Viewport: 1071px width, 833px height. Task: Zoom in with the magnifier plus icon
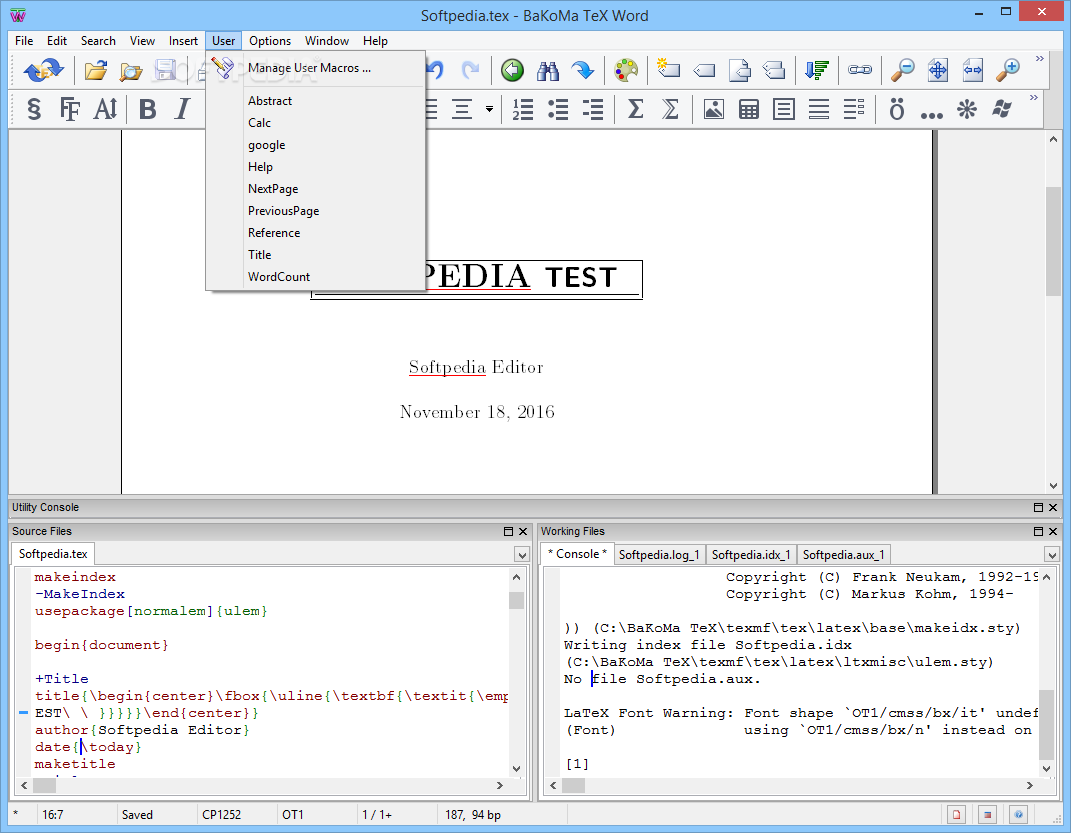(x=1007, y=70)
